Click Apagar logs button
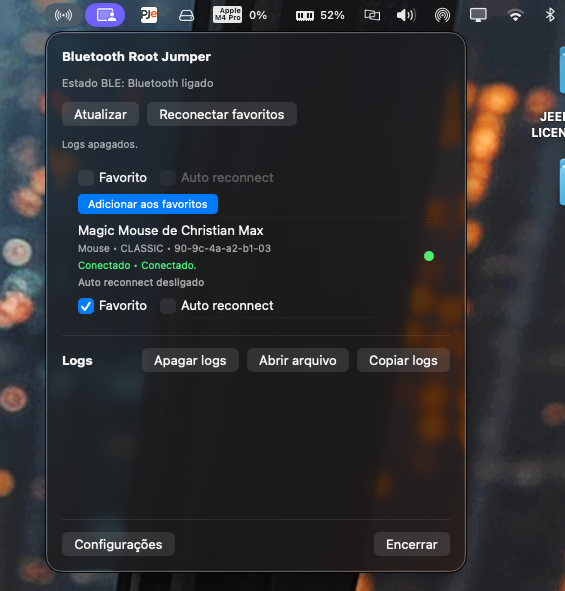Viewport: 565px width, 591px height. click(x=190, y=360)
